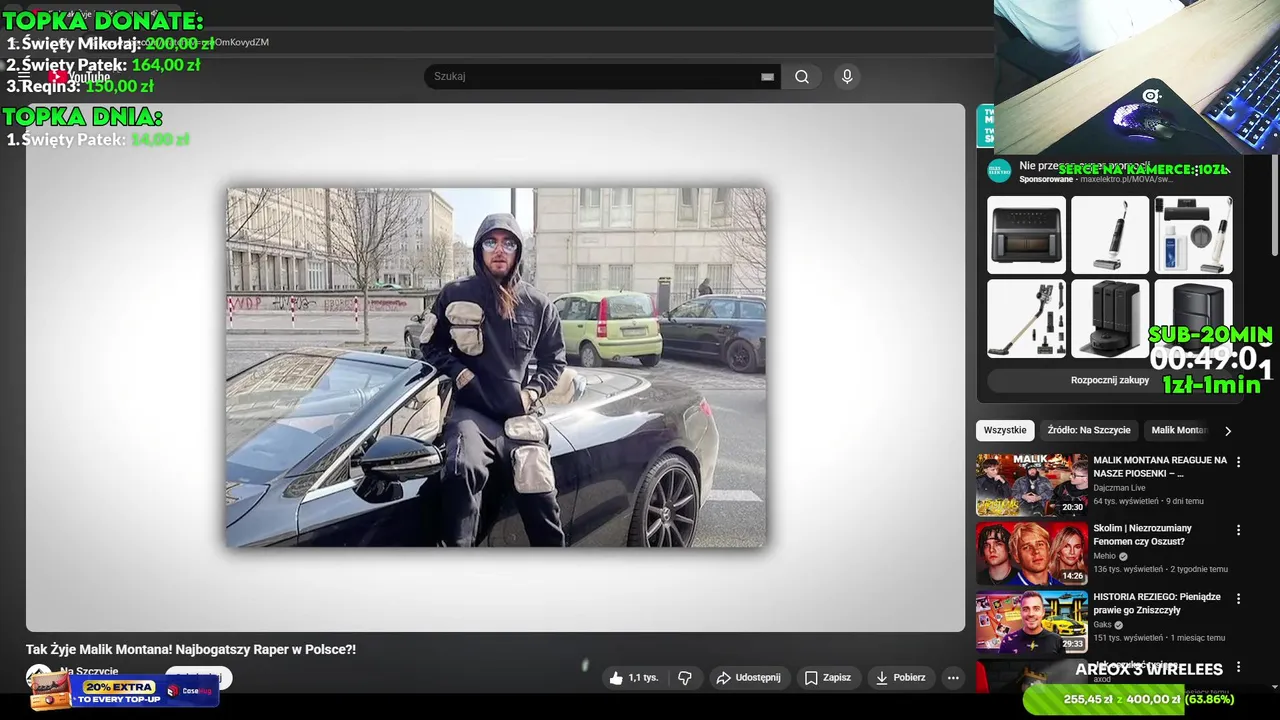Click the 20% EXTRA top-up banner
Screen dimensions: 1280x720
click(124, 690)
